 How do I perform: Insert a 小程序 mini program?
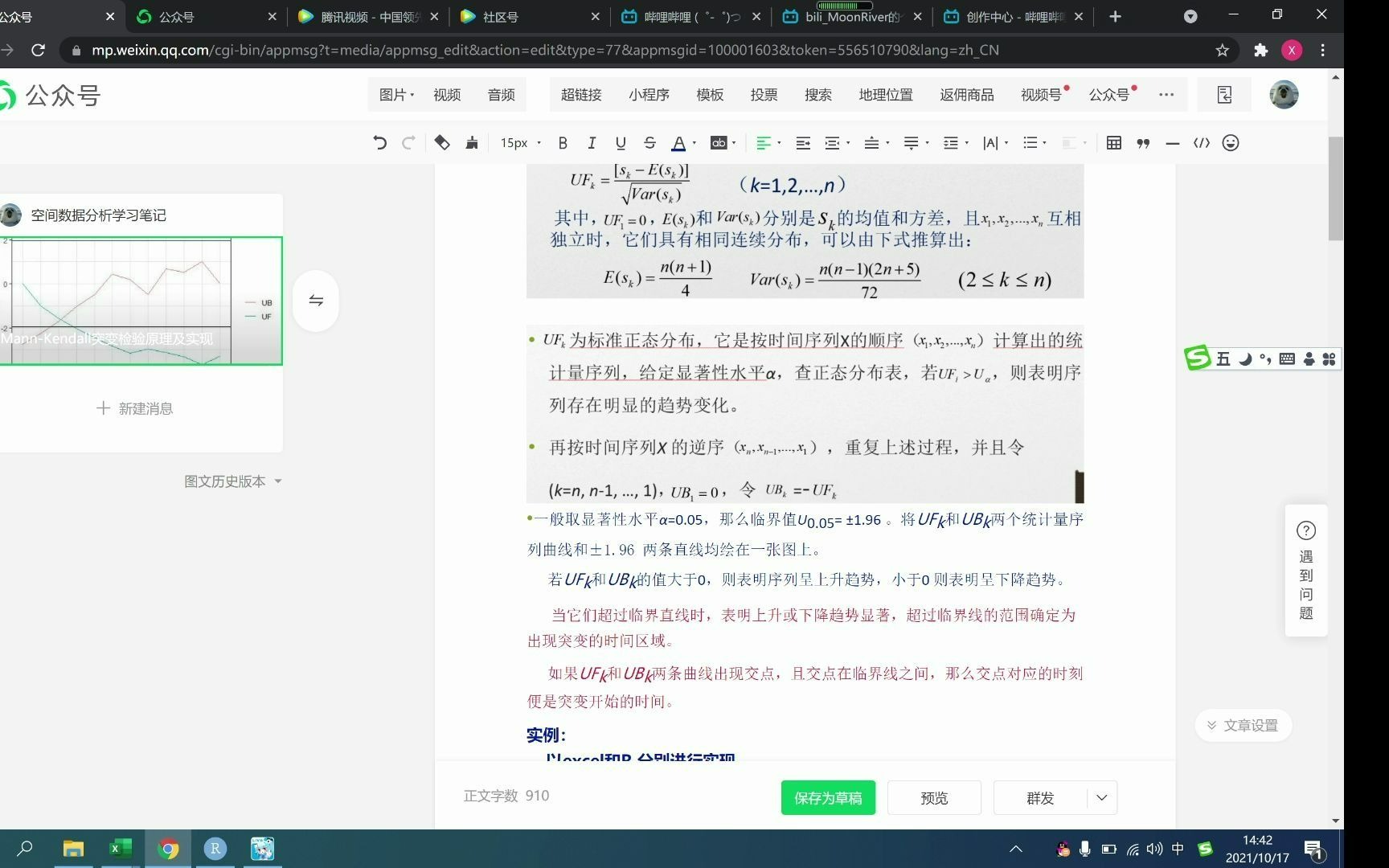(x=649, y=95)
